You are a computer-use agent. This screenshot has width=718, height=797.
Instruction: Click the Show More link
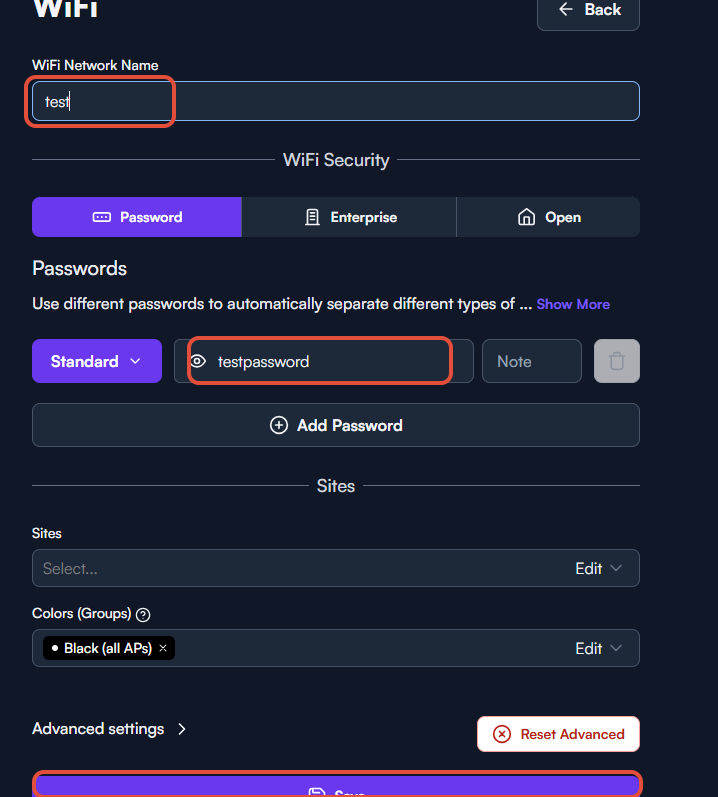tap(573, 304)
